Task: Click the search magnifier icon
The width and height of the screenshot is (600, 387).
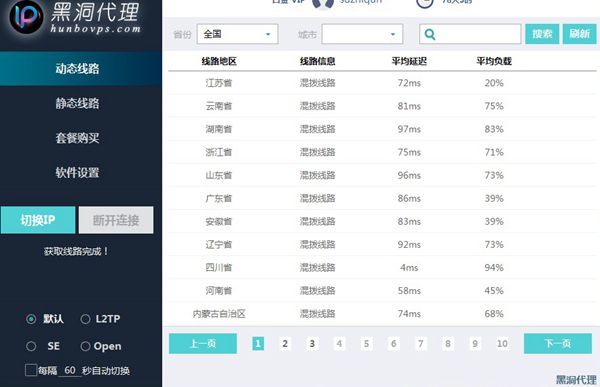Action: (430, 34)
